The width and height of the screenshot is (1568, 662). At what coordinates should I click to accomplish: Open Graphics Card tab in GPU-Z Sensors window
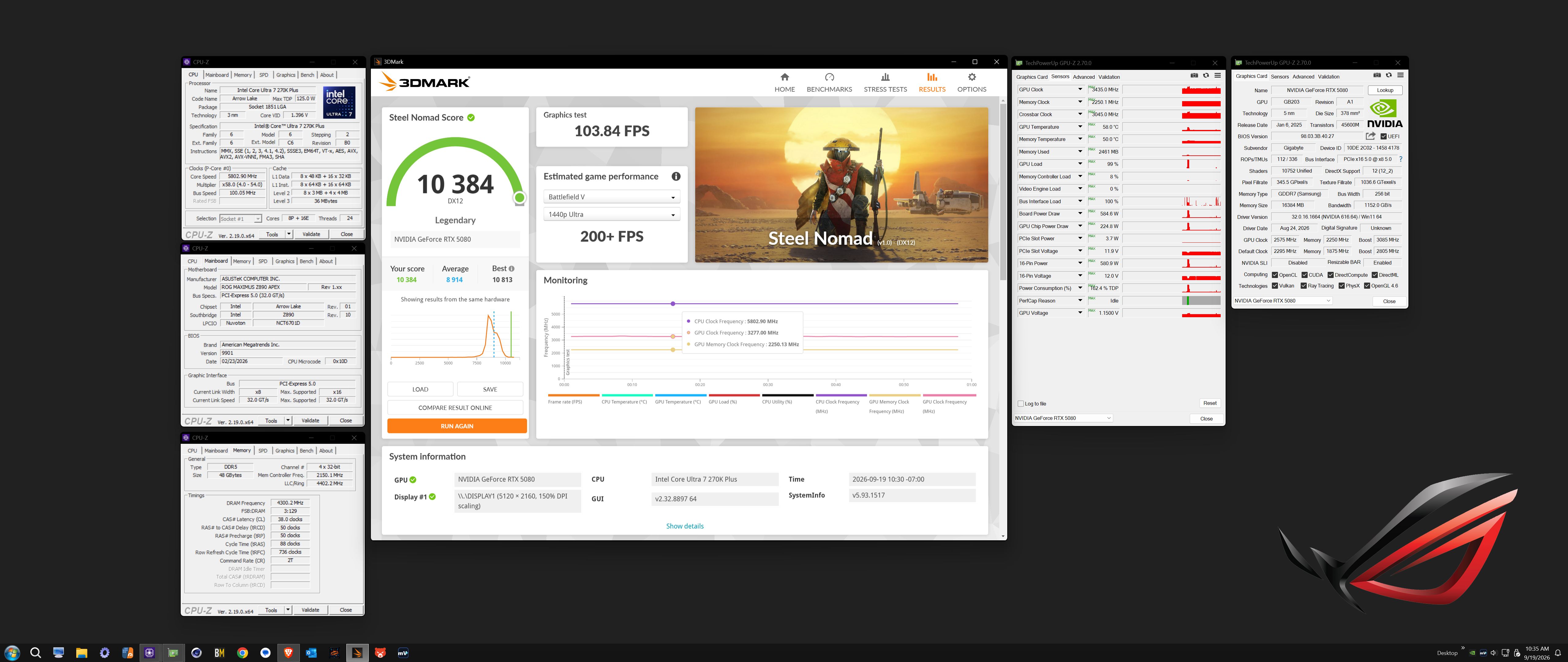(x=1032, y=77)
